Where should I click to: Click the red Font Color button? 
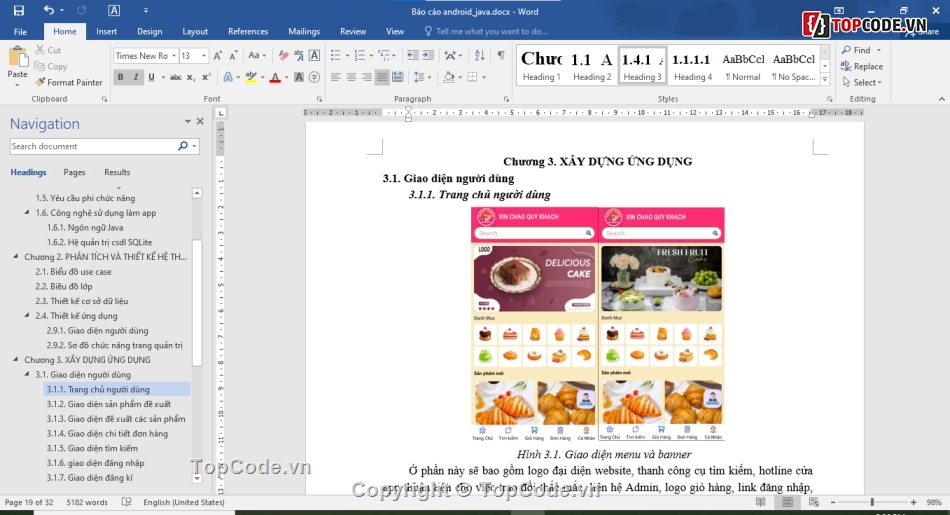click(x=273, y=77)
